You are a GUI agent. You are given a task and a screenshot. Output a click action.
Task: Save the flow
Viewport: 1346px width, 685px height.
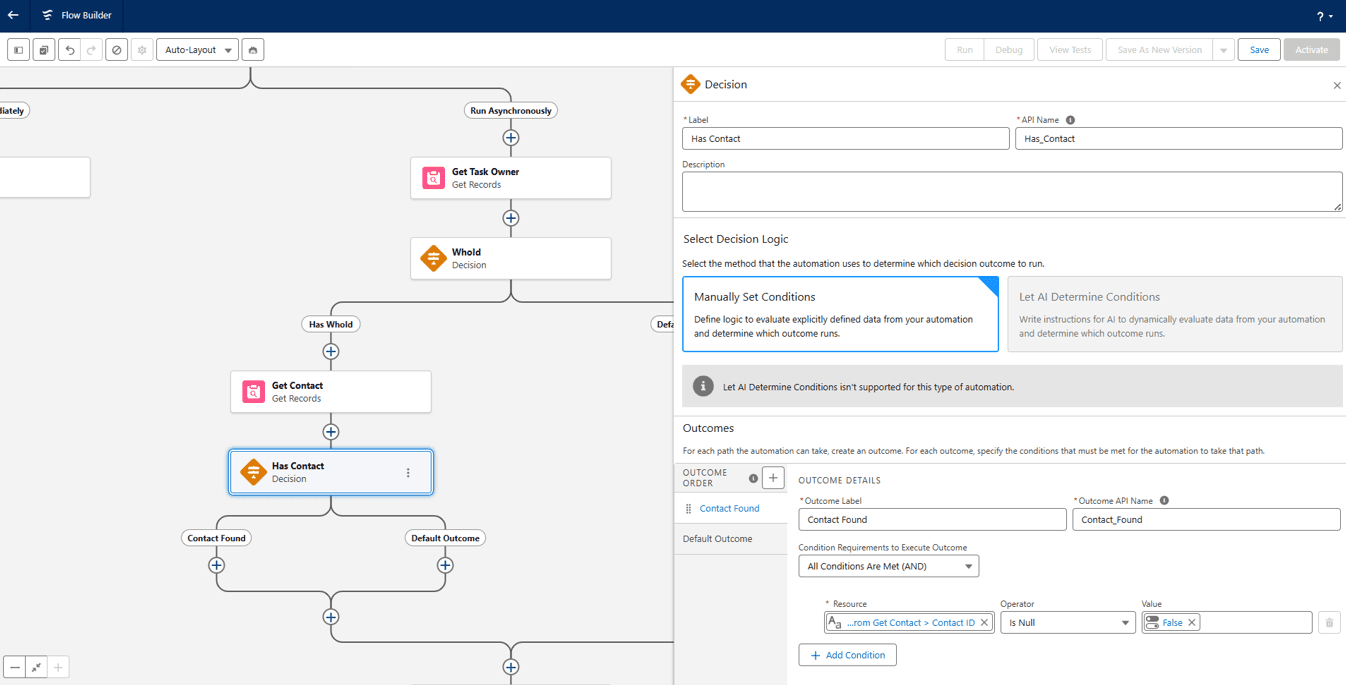click(x=1259, y=50)
